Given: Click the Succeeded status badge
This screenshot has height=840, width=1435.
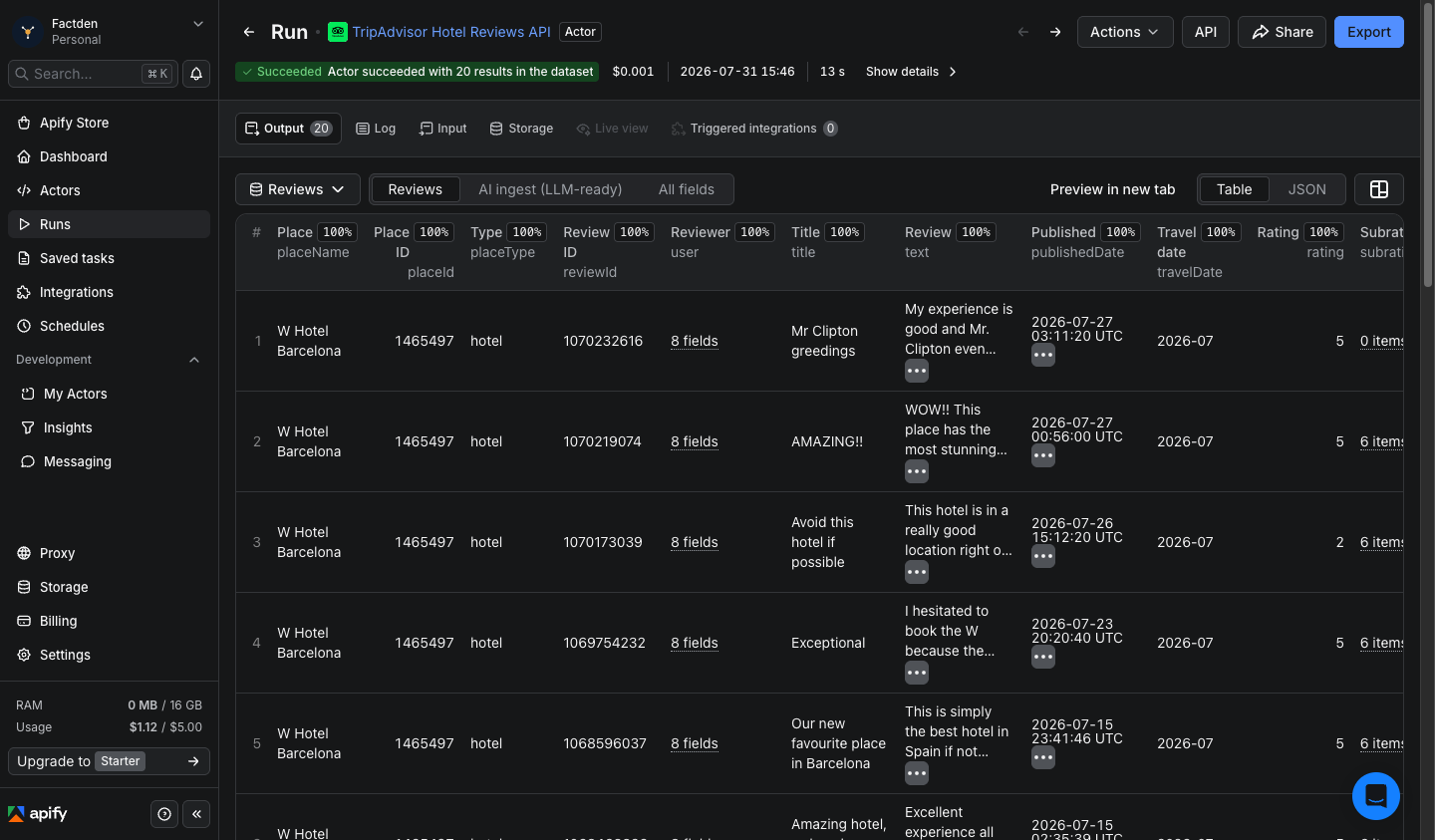Looking at the screenshot, I should click(x=417, y=72).
